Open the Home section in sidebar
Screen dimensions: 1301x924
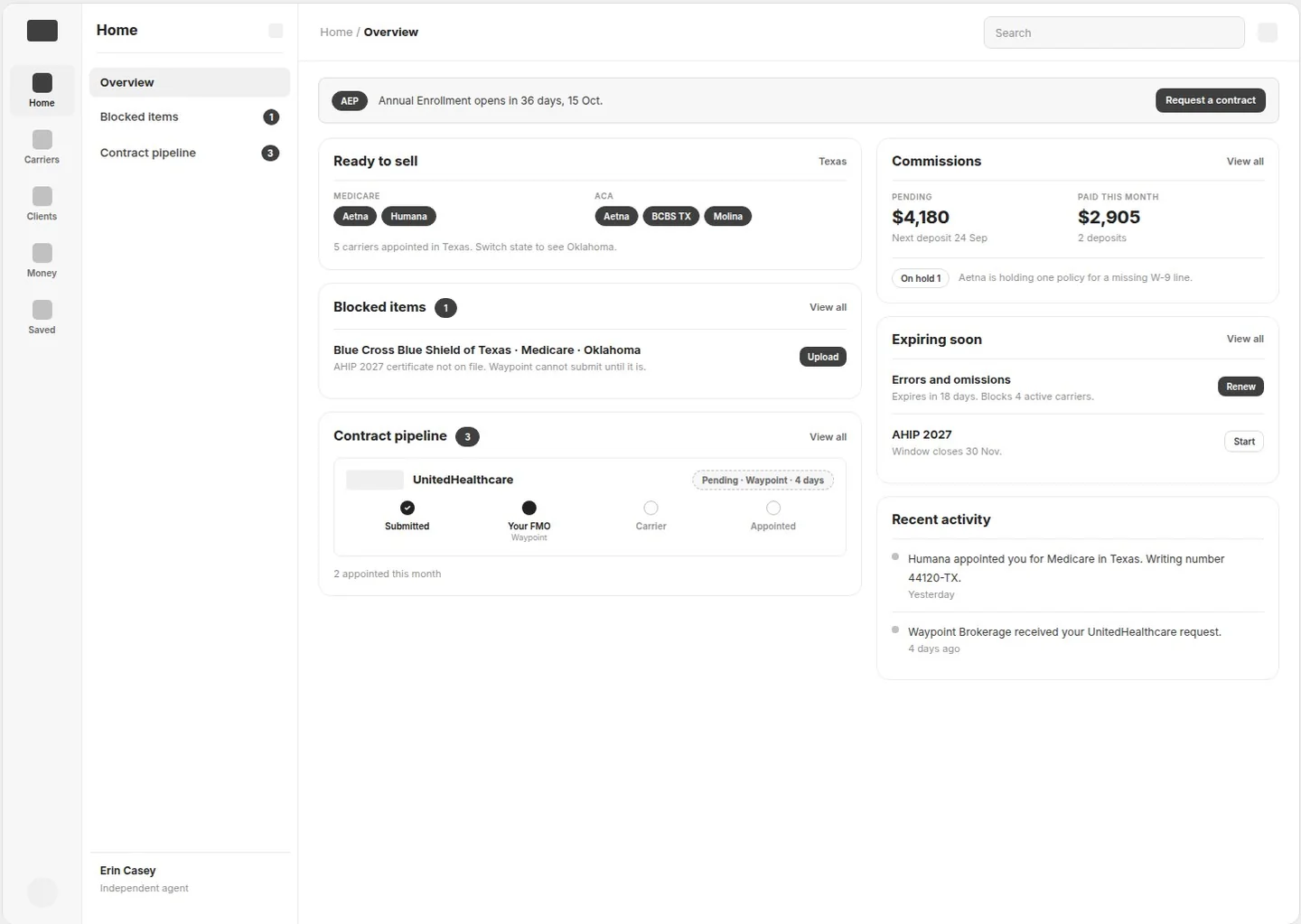coord(42,90)
